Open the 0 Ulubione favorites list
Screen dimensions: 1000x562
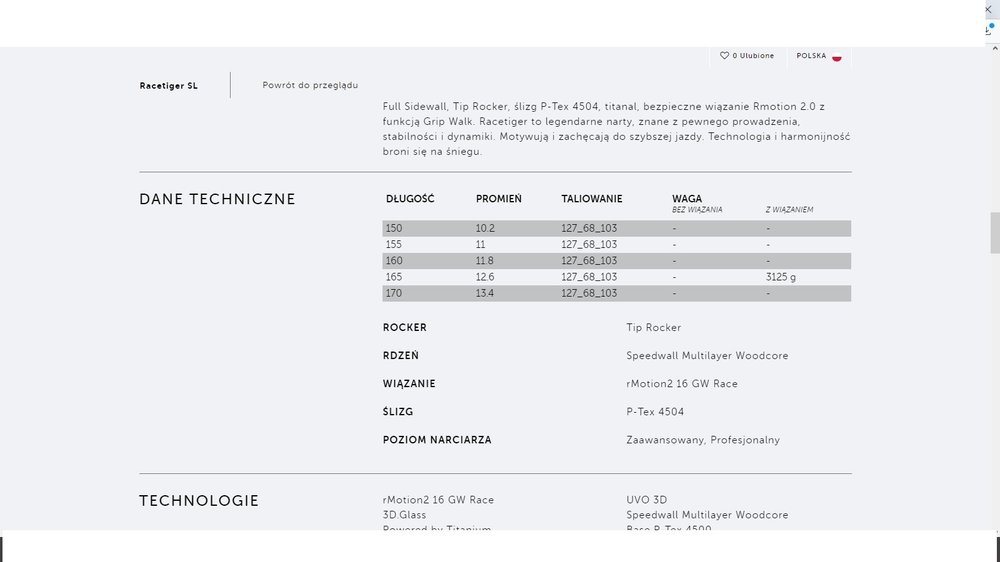click(747, 55)
